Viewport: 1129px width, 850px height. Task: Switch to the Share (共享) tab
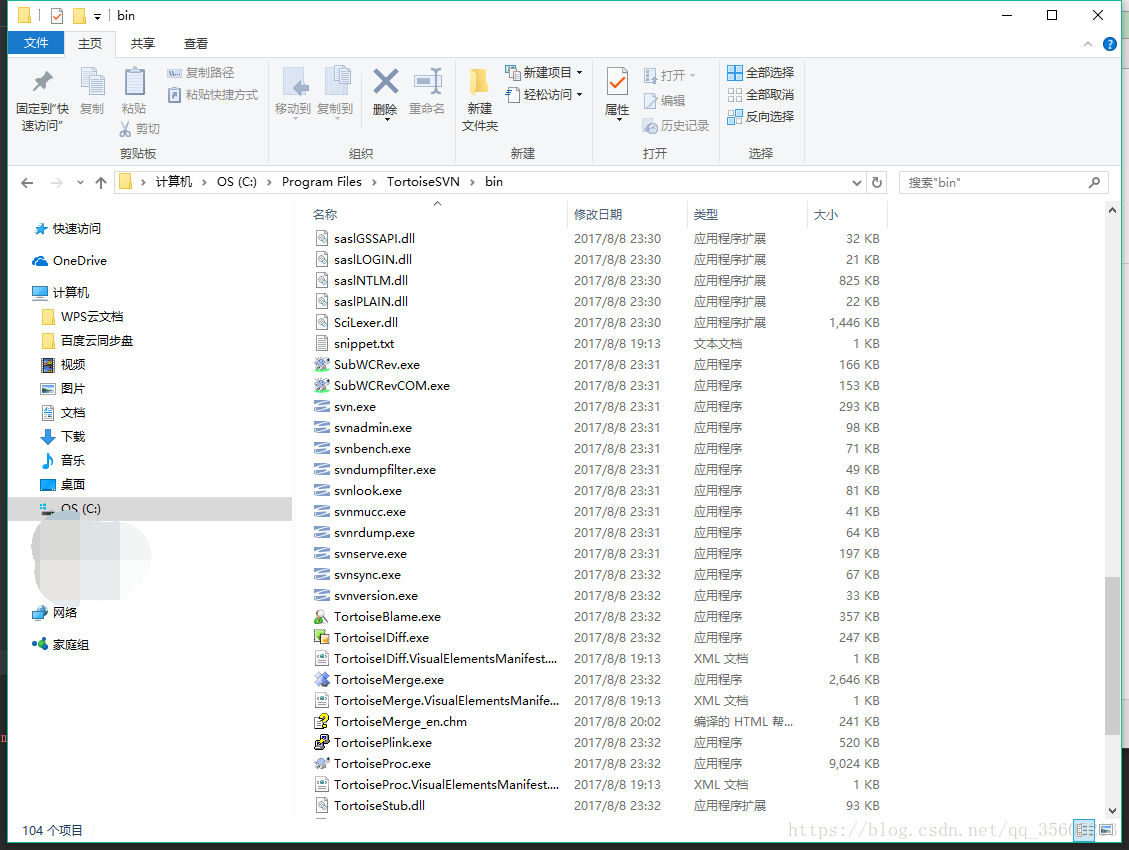pos(143,43)
